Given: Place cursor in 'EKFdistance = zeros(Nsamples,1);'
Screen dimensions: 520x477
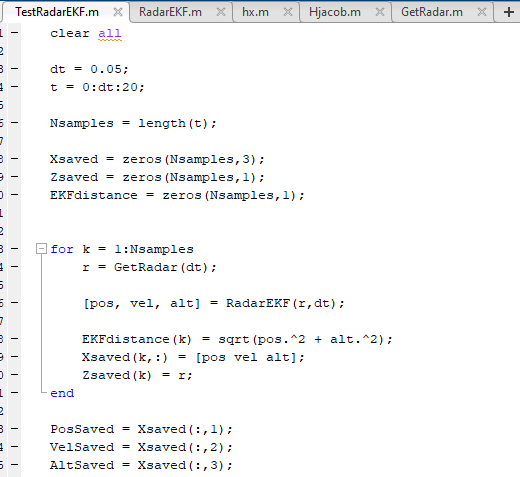Looking at the screenshot, I should tap(177, 195).
